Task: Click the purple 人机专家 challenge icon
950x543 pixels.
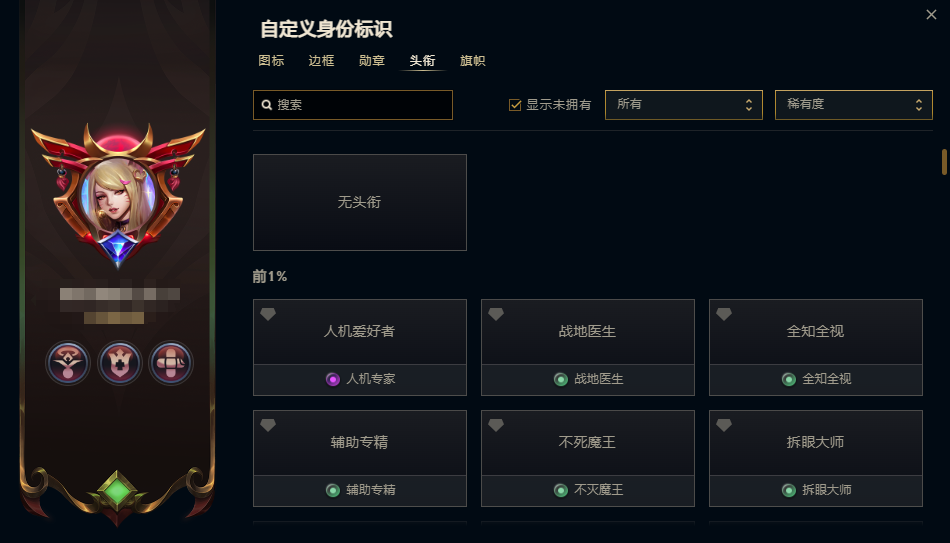Action: 333,379
